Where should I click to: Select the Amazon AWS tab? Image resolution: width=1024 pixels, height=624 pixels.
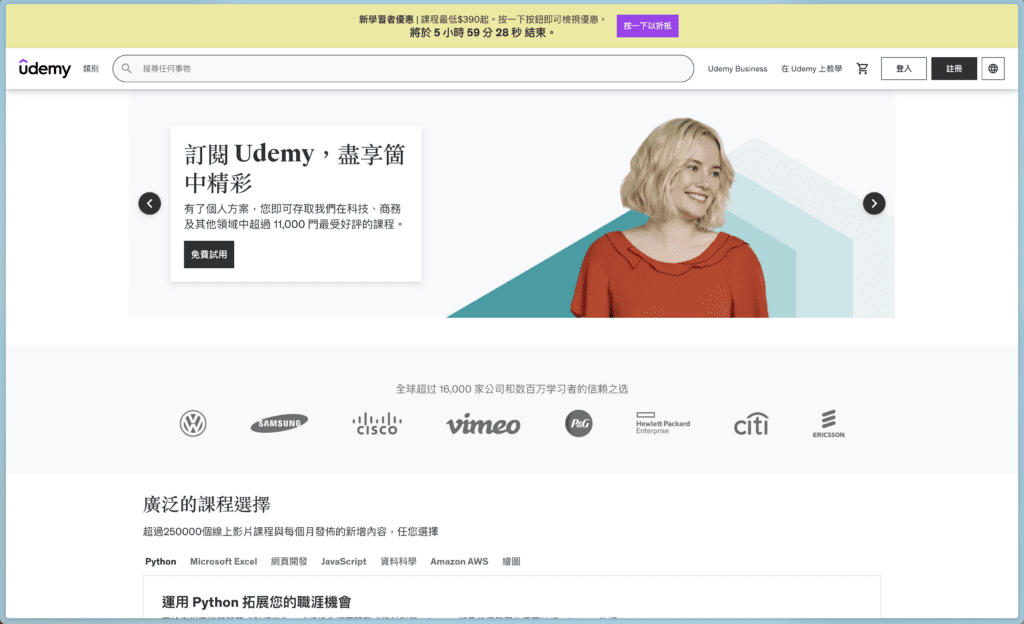[x=459, y=561]
